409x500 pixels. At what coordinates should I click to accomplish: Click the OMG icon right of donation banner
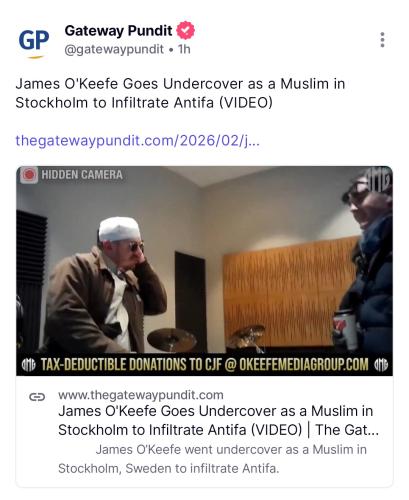pyautogui.click(x=381, y=365)
